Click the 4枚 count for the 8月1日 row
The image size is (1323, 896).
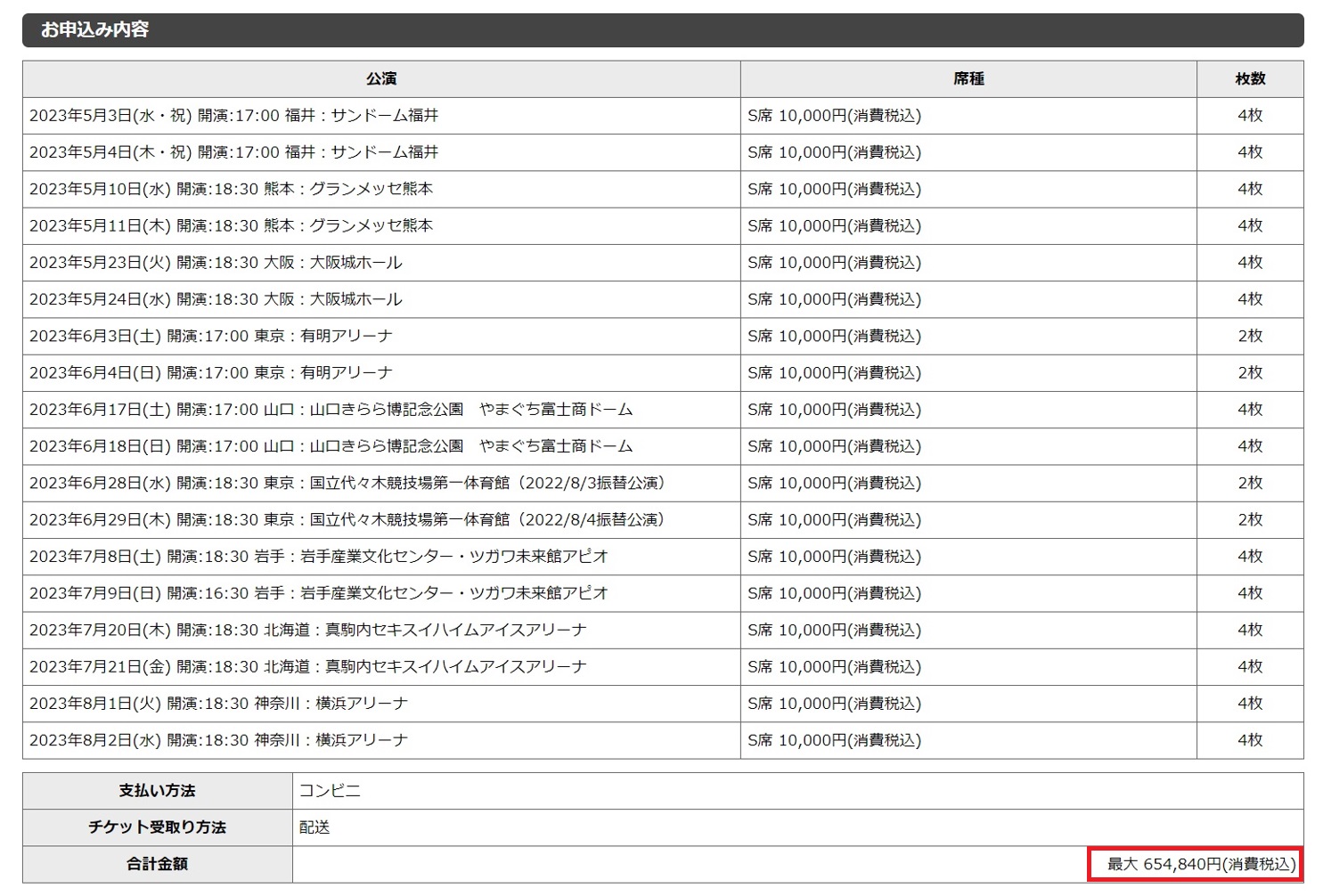click(1250, 704)
